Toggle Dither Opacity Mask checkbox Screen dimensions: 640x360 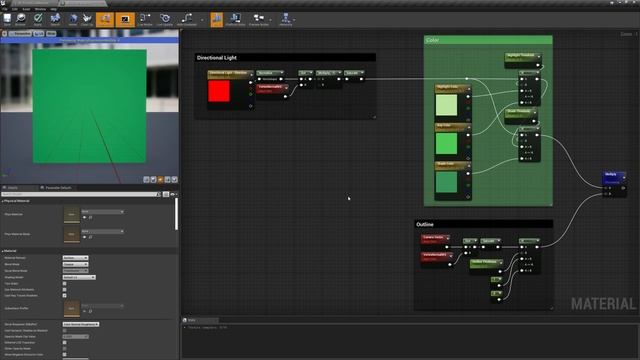(64, 349)
